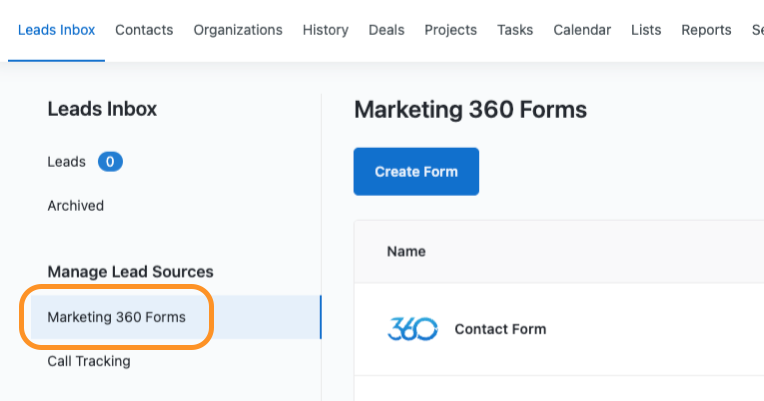The height and width of the screenshot is (401, 764).
Task: Select the Deals tab
Action: pos(386,30)
